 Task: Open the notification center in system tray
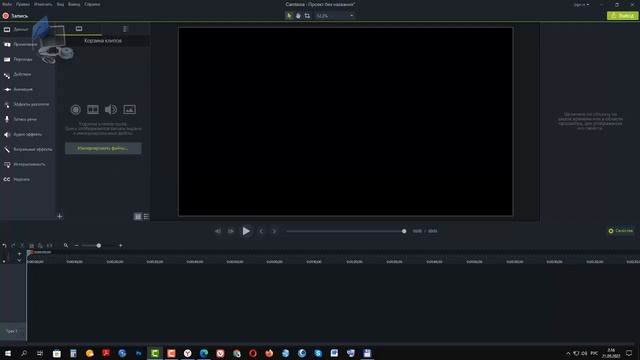(x=629, y=353)
